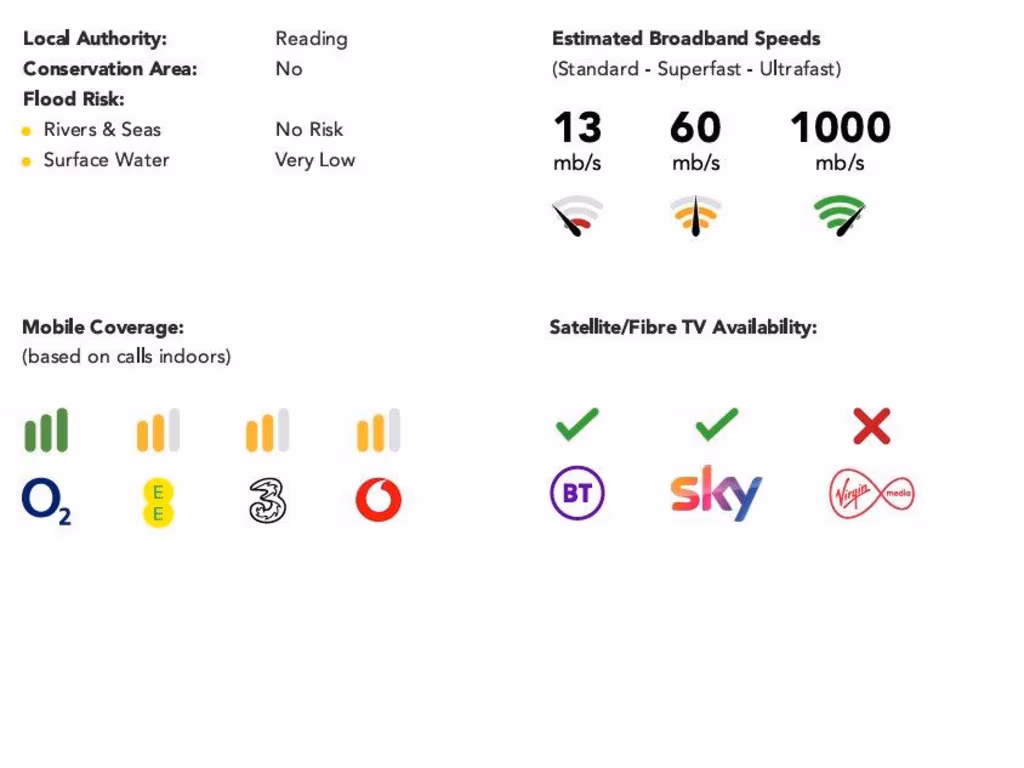Click the red cross above Virgin Media
This screenshot has height=768, width=1024.
pos(871,426)
